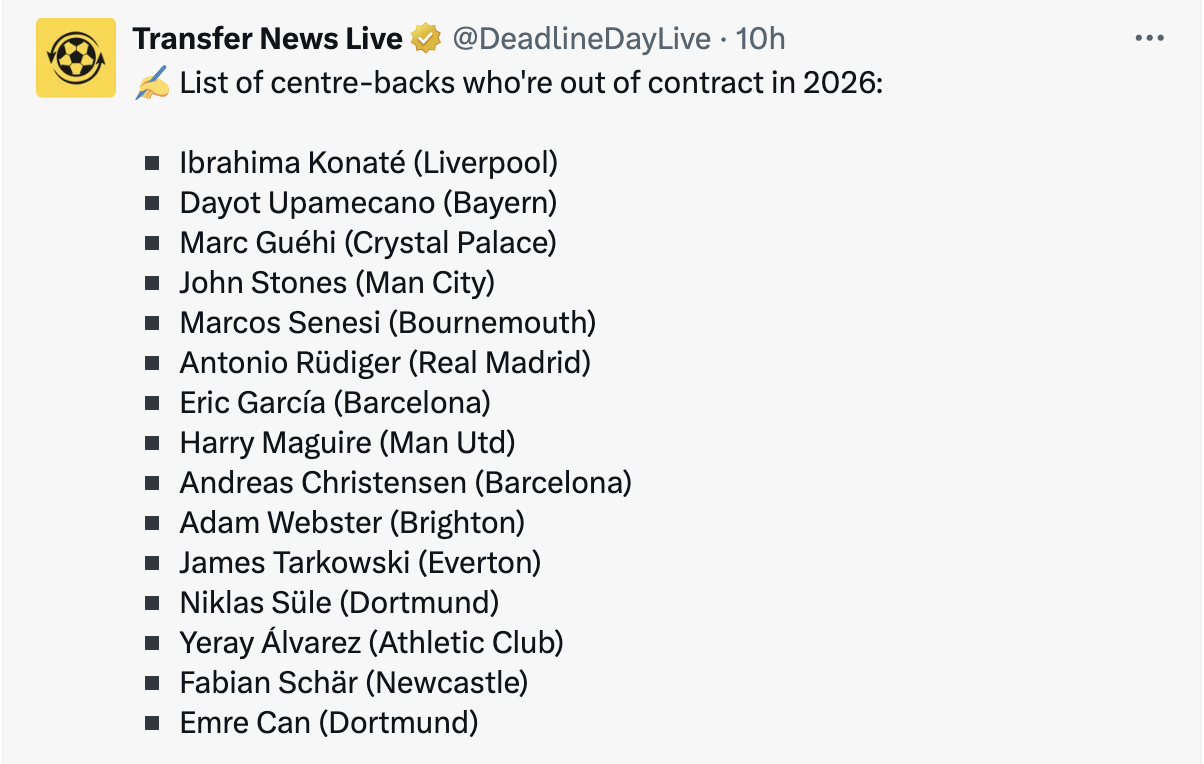Select the Yeray Álvarez (Athletic Club) entry
Screen dimensions: 1204x764
[371, 643]
